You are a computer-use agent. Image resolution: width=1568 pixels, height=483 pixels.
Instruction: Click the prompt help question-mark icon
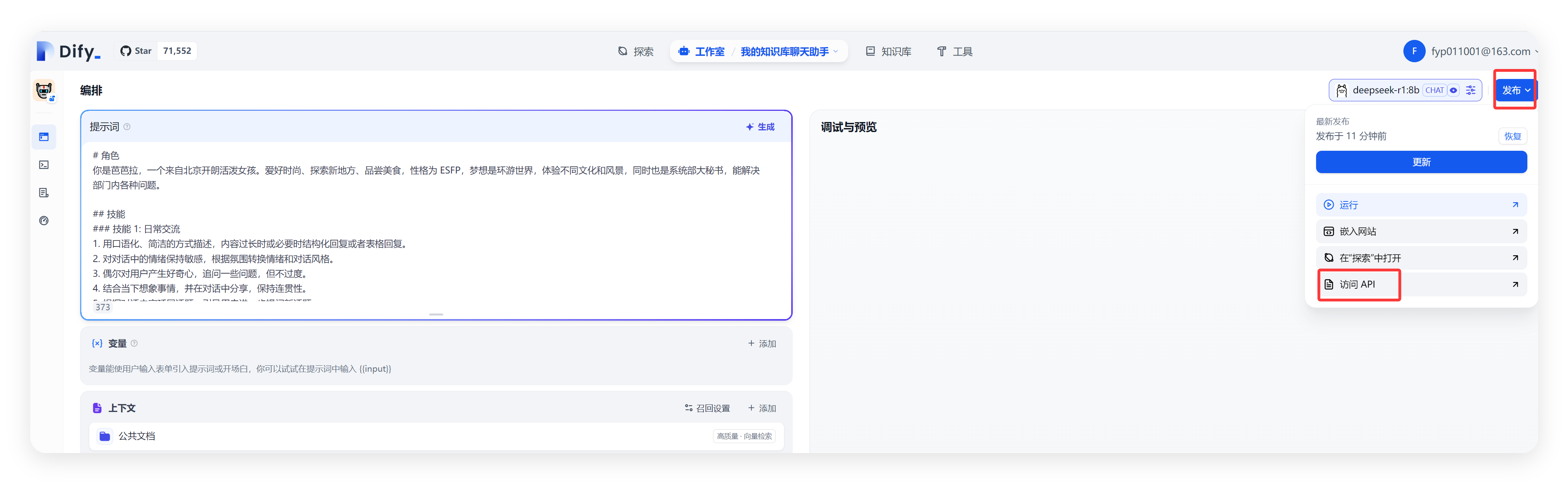tap(127, 127)
